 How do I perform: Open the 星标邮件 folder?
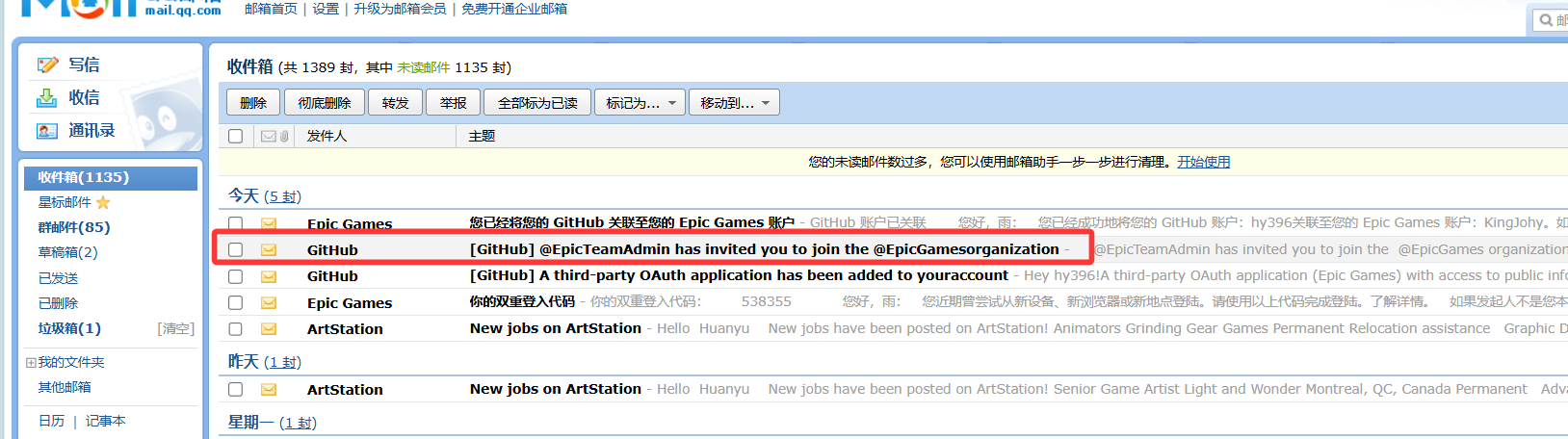65,202
